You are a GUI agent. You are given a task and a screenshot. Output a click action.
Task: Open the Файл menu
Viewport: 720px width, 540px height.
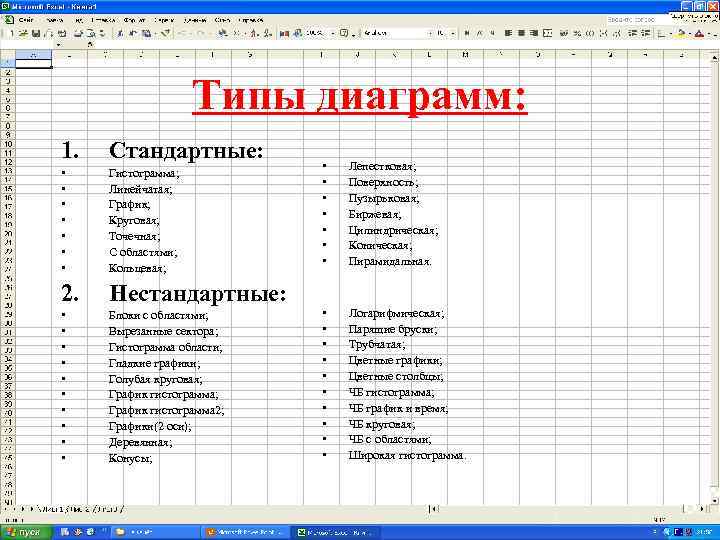click(x=26, y=20)
